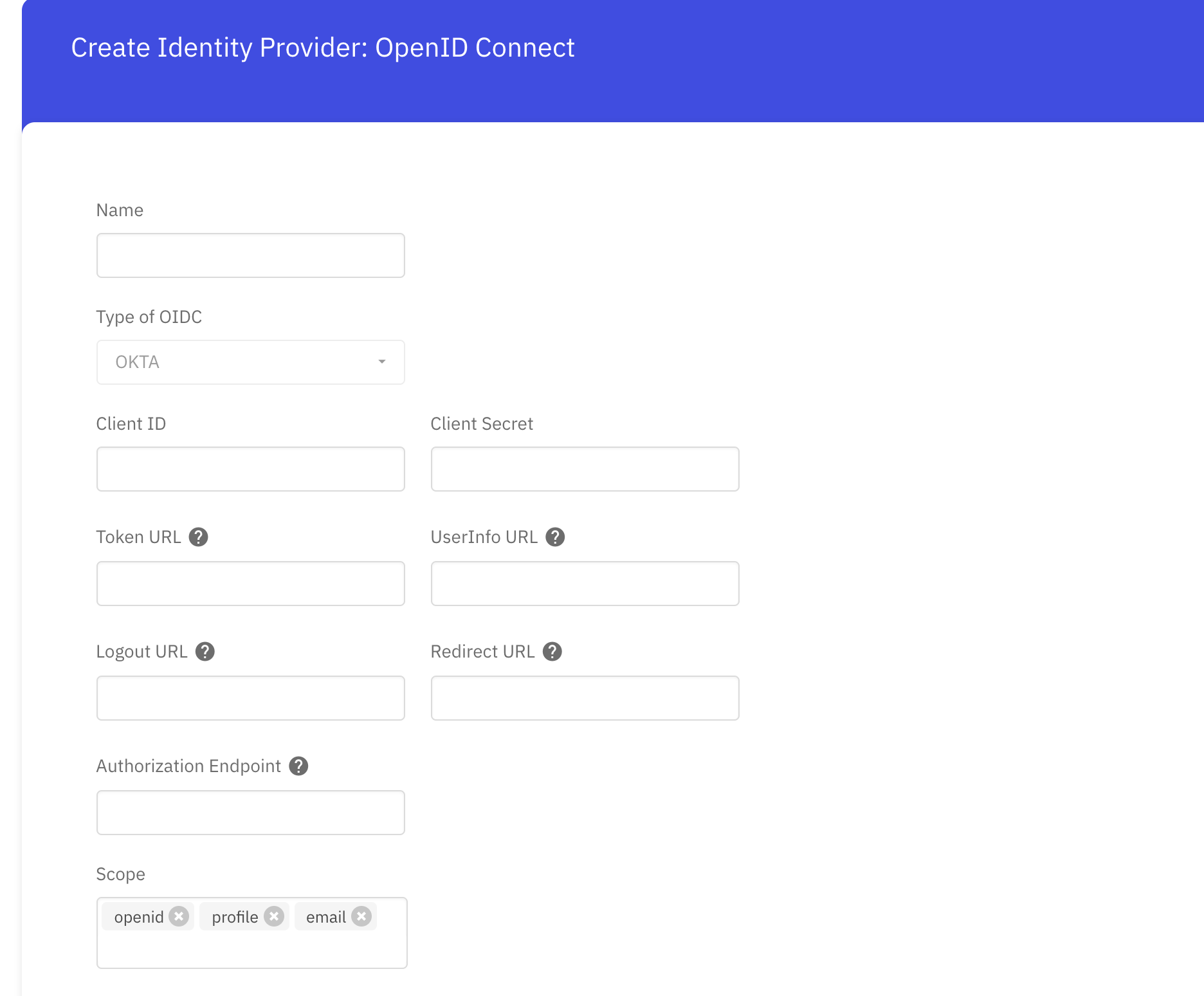1204x996 pixels.
Task: Remove the email scope tag
Action: pos(361,916)
